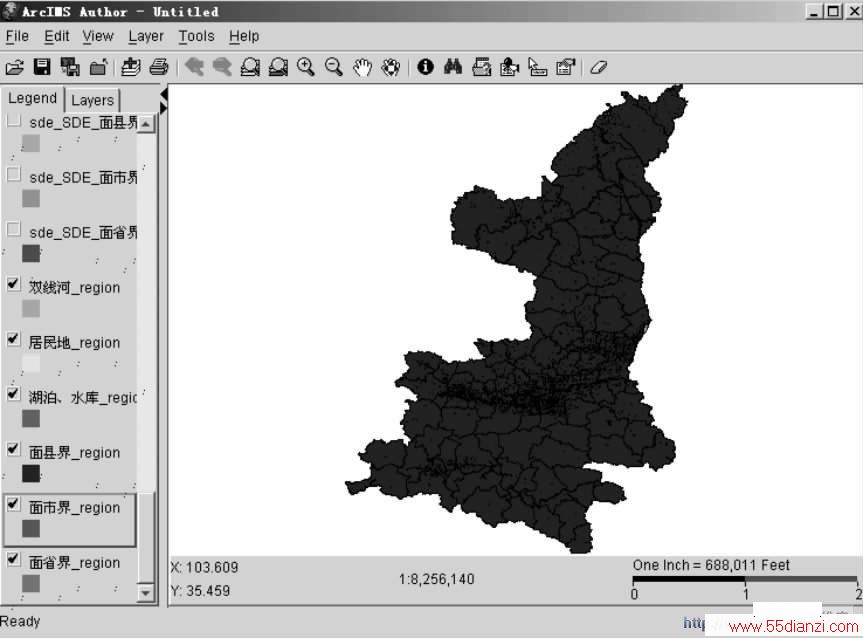Image resolution: width=863 pixels, height=638 pixels.
Task: Select the Pan hand tool
Action: [362, 67]
